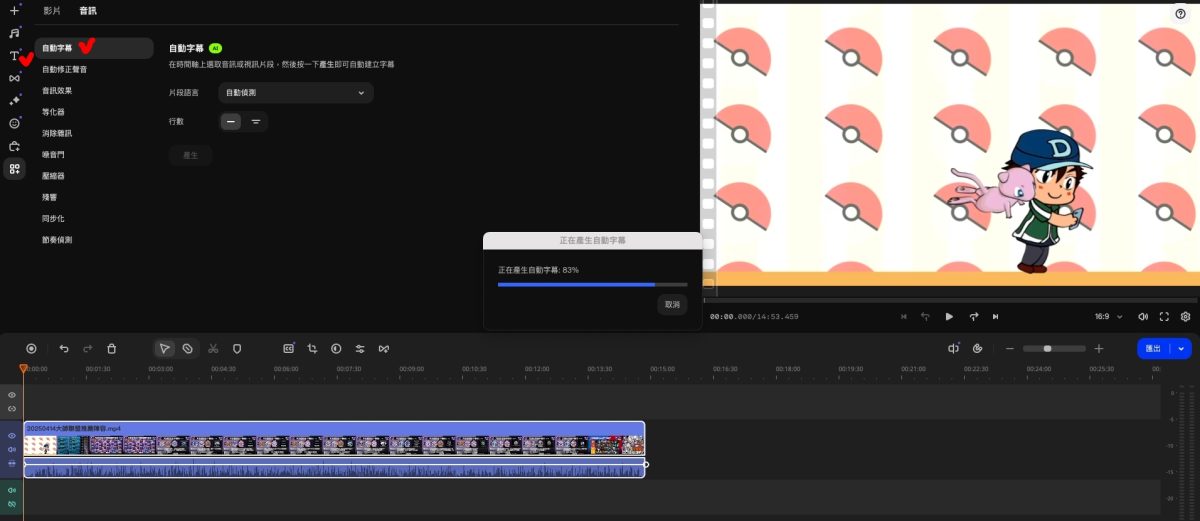Click the 產生 generate button

coord(190,156)
